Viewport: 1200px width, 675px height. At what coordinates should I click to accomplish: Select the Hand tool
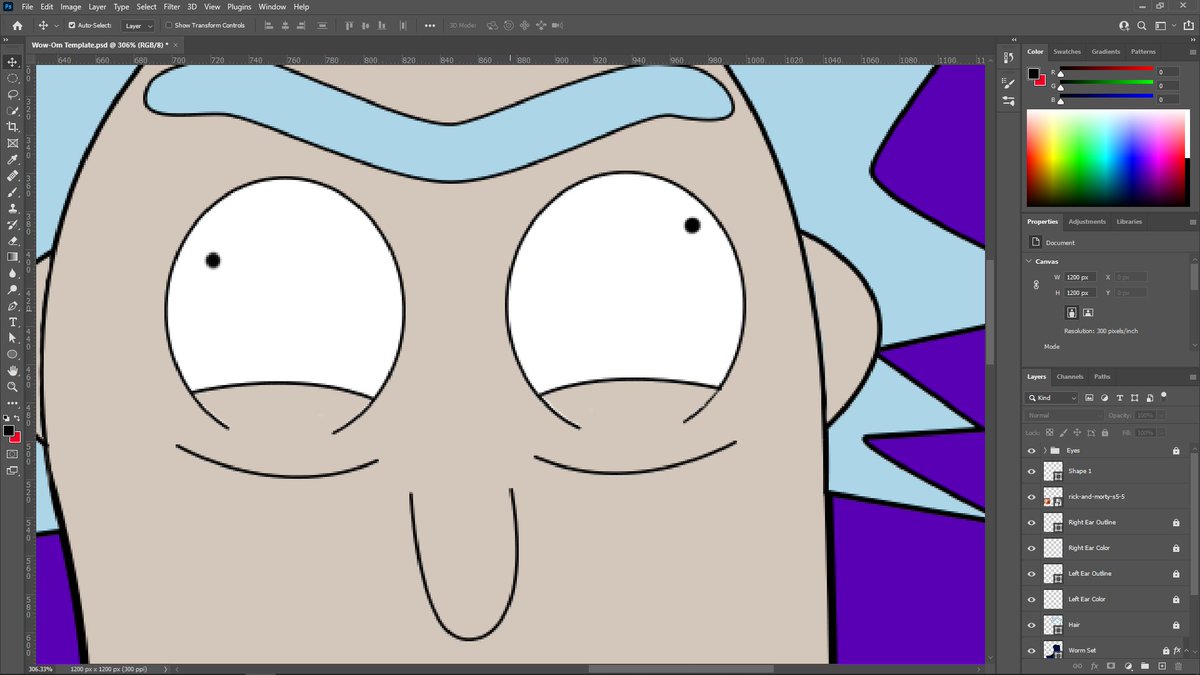(x=13, y=370)
